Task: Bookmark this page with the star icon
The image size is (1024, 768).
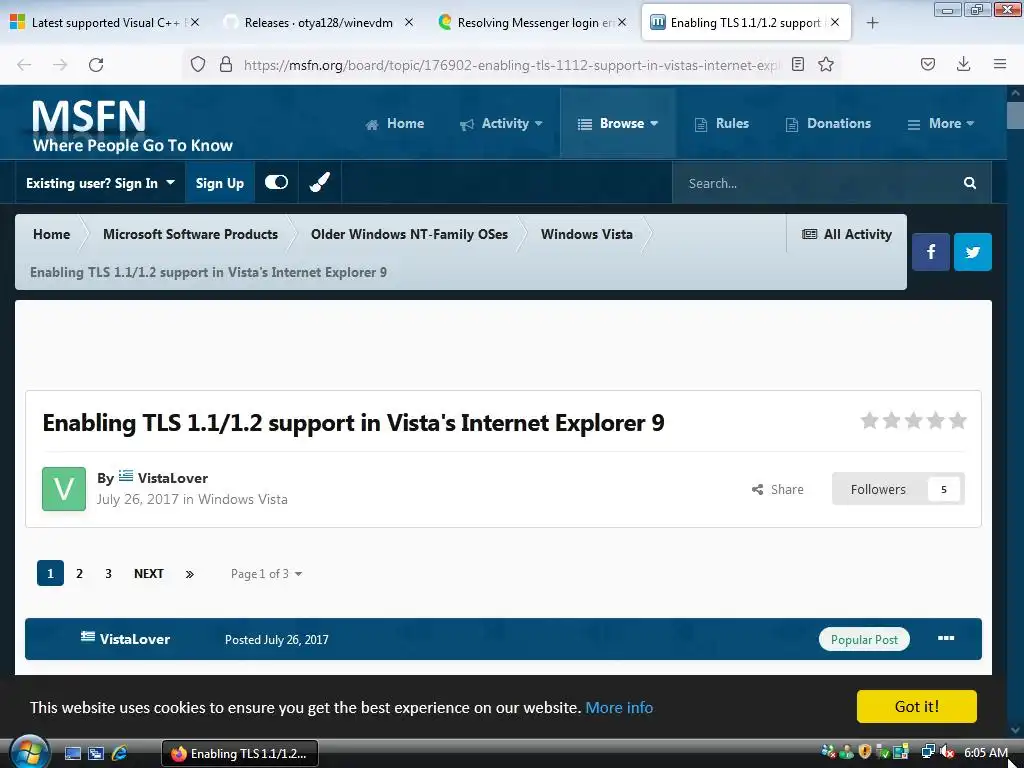Action: pyautogui.click(x=826, y=64)
